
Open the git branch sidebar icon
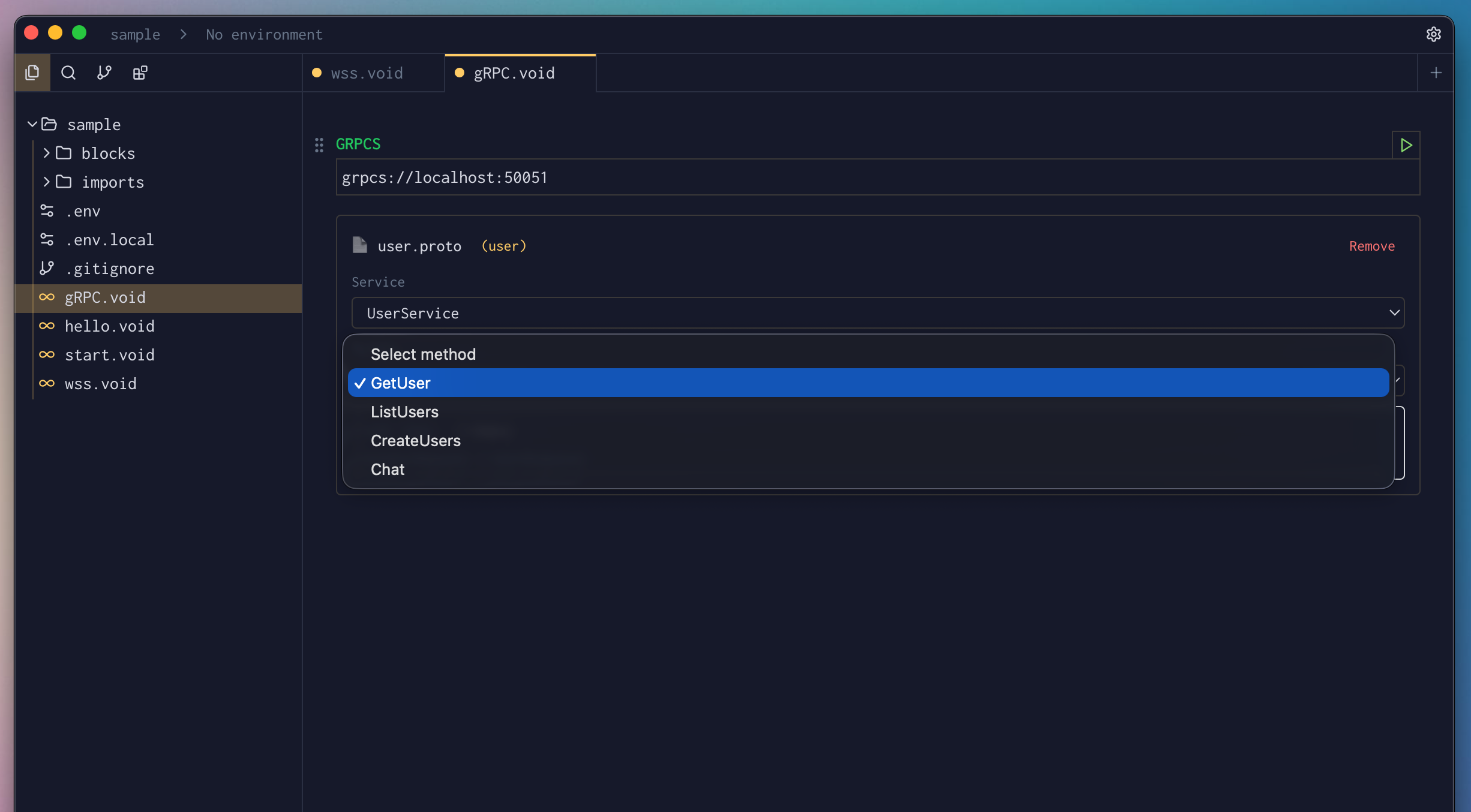pyautogui.click(x=104, y=73)
